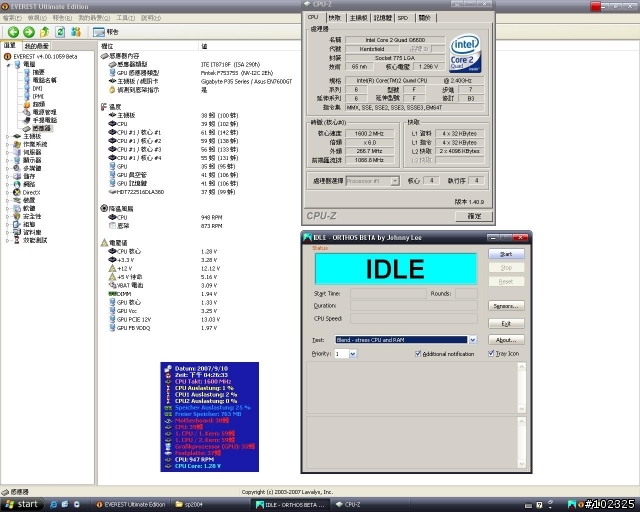The width and height of the screenshot is (640, 512).
Task: Click the green Forward arrow in EVEREST toolbar
Action: 29,32
